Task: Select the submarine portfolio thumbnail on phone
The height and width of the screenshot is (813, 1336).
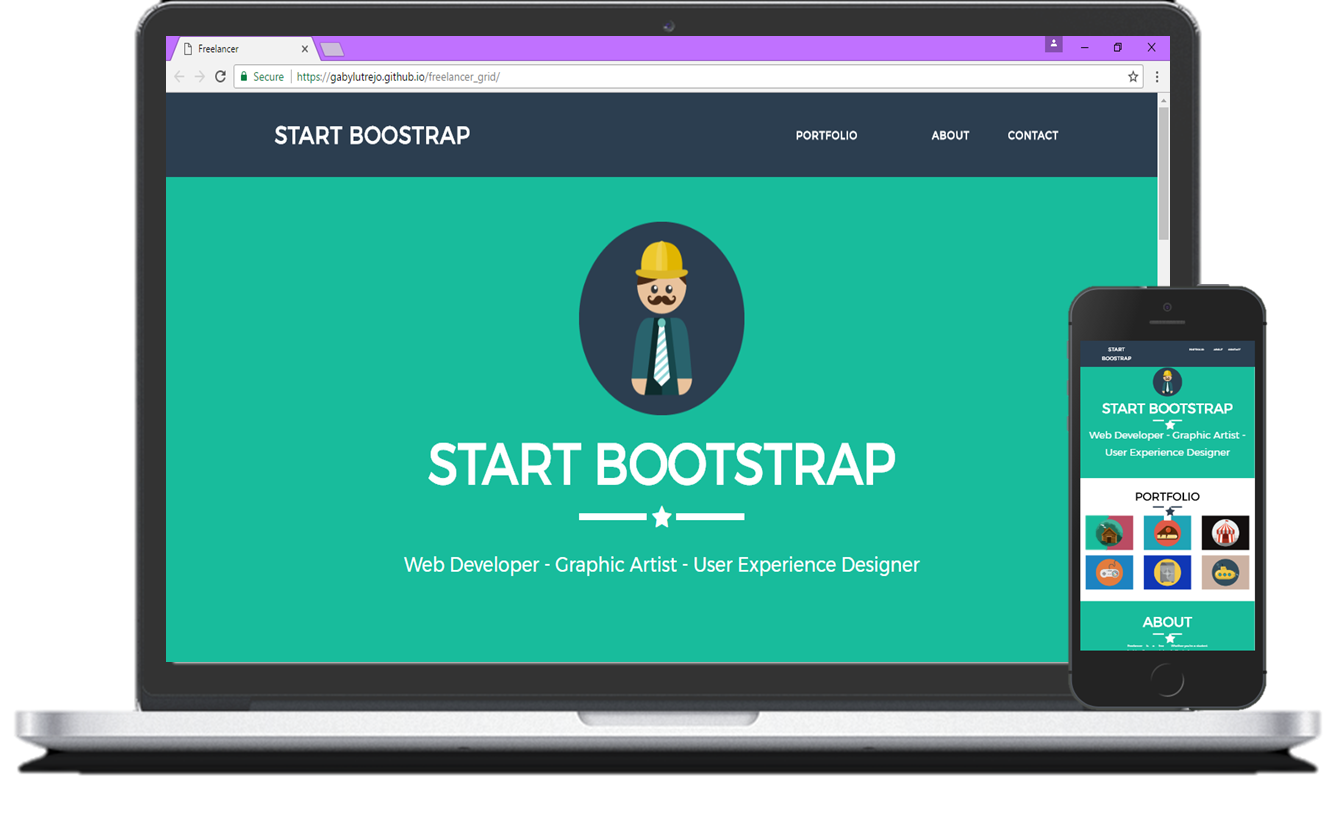Action: pyautogui.click(x=1225, y=572)
